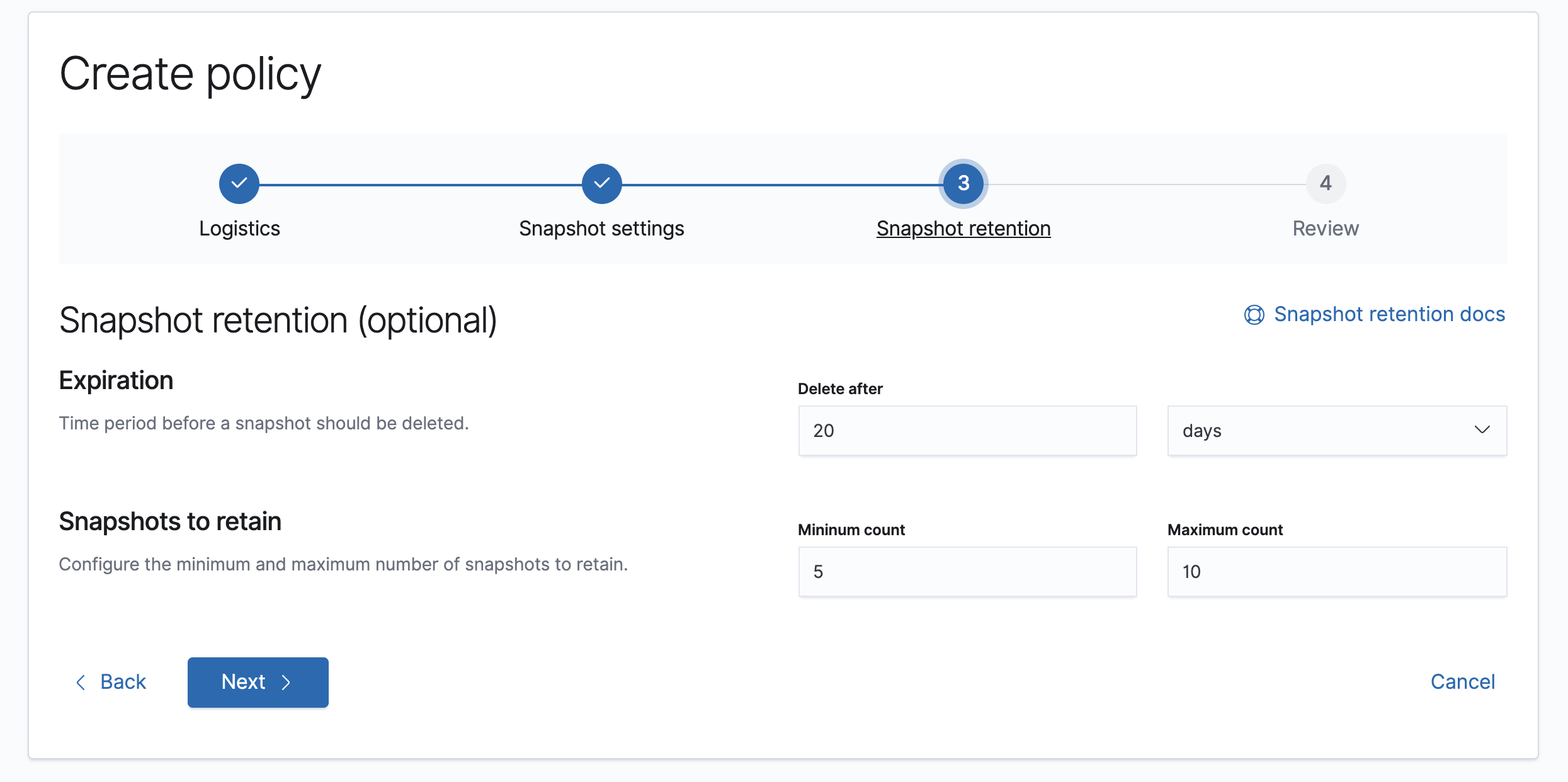This screenshot has height=782, width=1568.
Task: Jump to the Snapshot settings step label
Action: pyautogui.click(x=601, y=229)
